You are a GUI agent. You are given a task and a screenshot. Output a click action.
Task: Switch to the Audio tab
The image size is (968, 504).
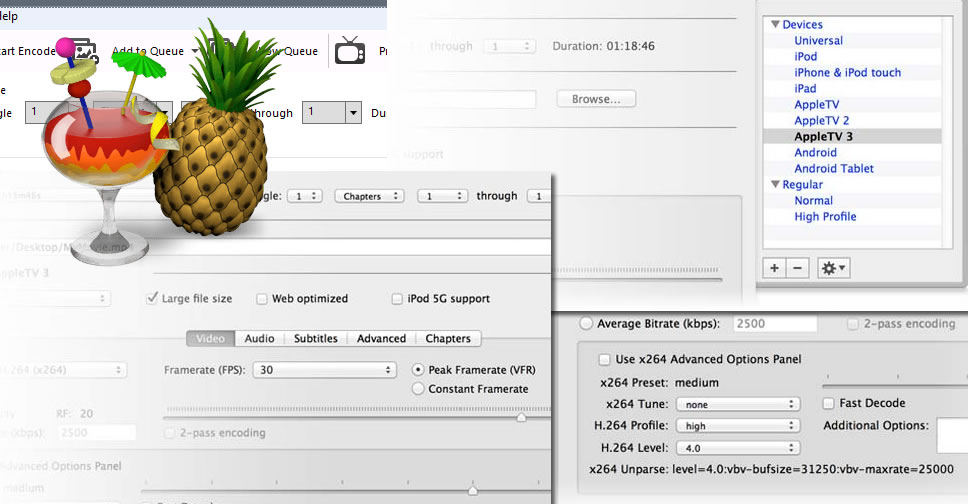[x=260, y=338]
